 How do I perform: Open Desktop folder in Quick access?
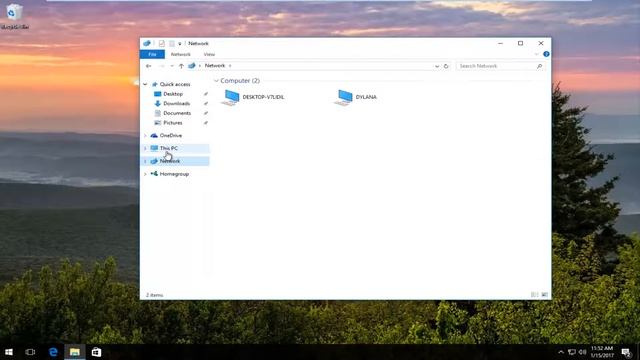(173, 94)
